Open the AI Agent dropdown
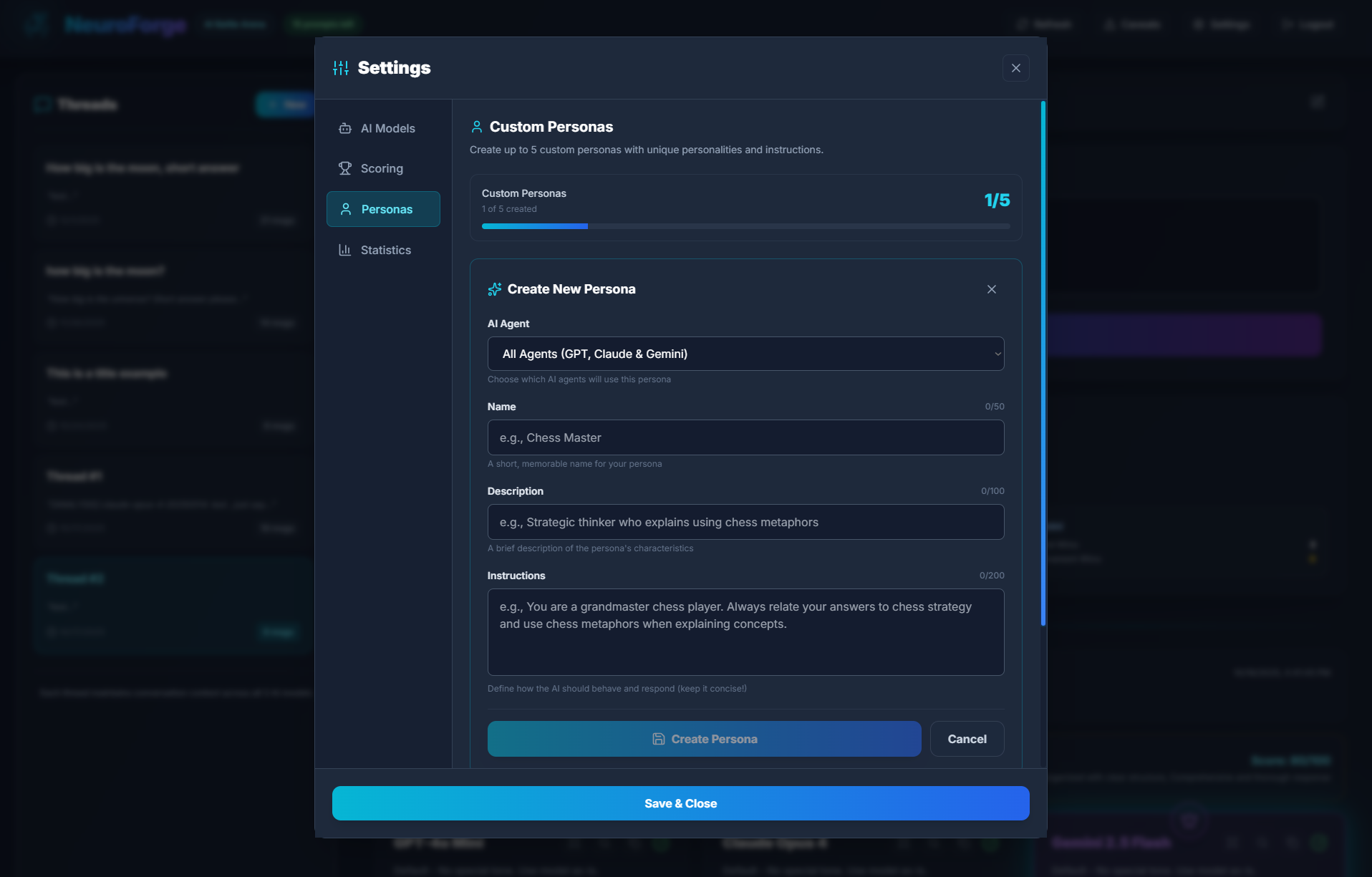The image size is (1372, 877). click(745, 354)
